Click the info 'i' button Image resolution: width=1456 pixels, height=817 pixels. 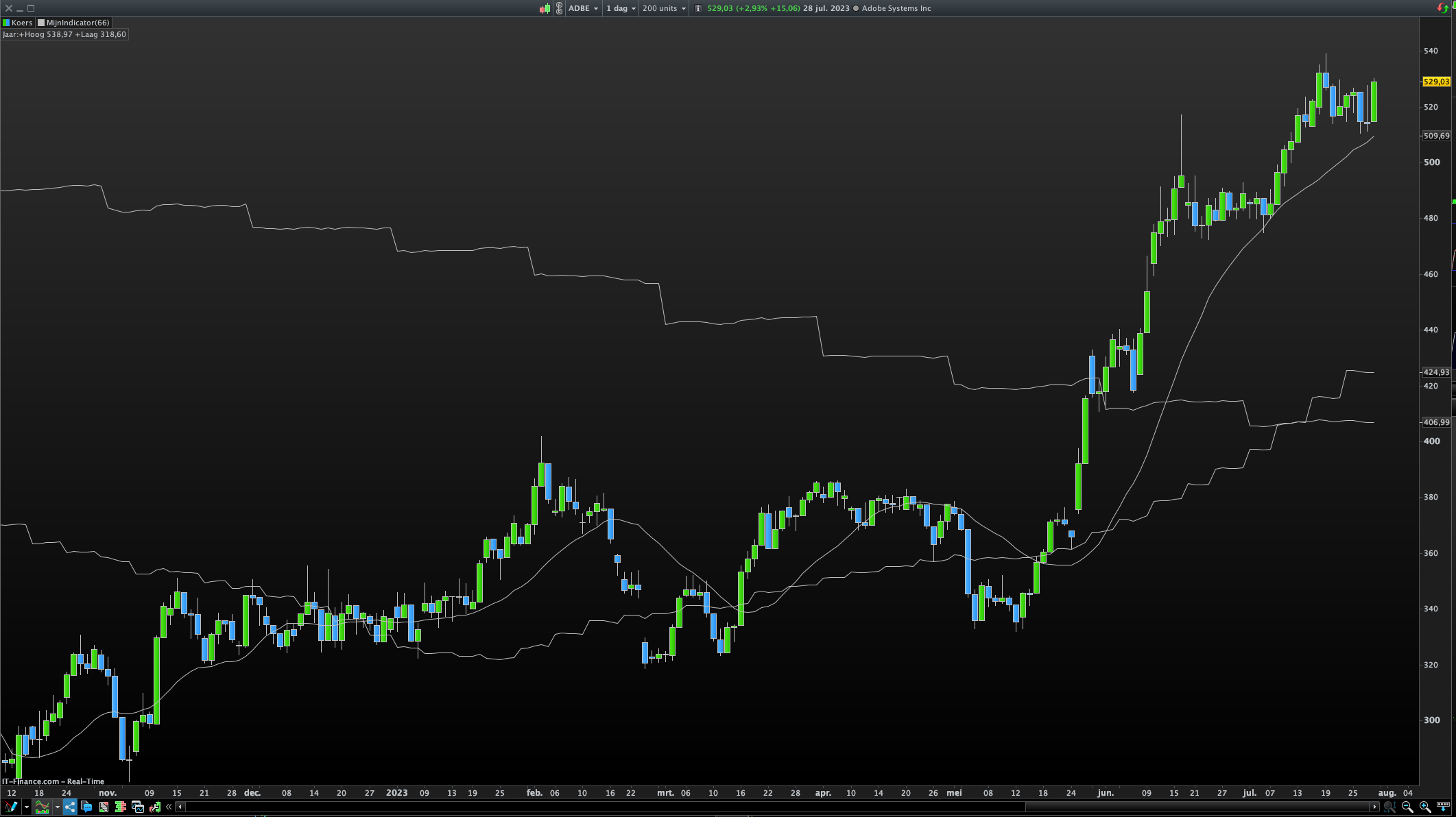click(697, 8)
